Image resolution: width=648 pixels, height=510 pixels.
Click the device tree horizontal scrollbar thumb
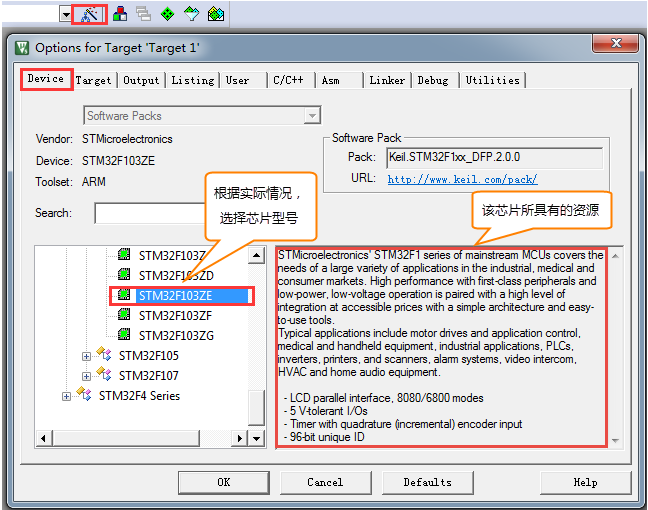126,438
